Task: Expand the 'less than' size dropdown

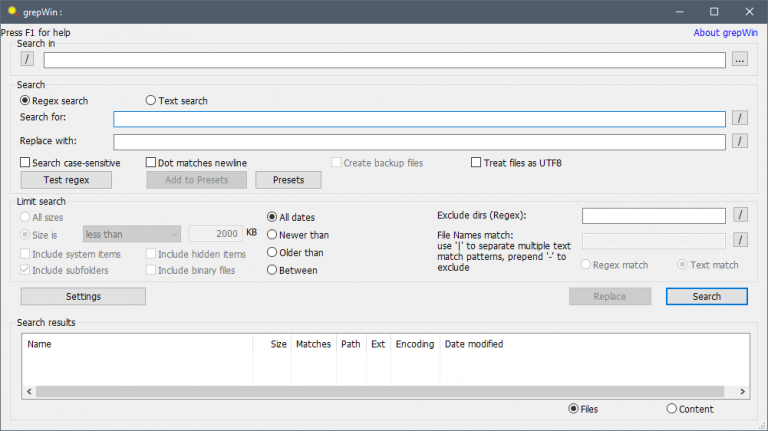Action: tap(131, 234)
